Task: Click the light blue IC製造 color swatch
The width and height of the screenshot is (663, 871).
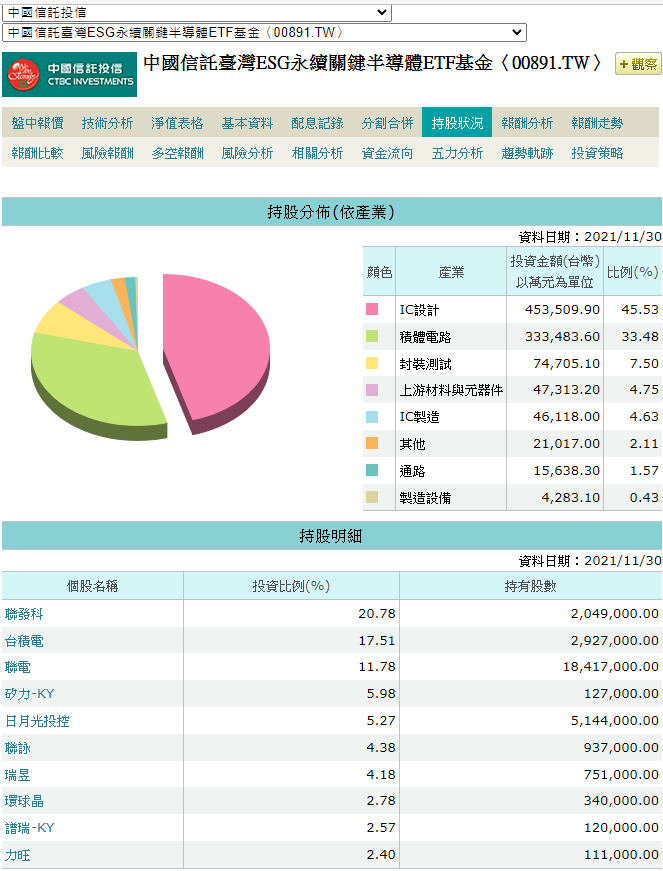Action: 372,417
